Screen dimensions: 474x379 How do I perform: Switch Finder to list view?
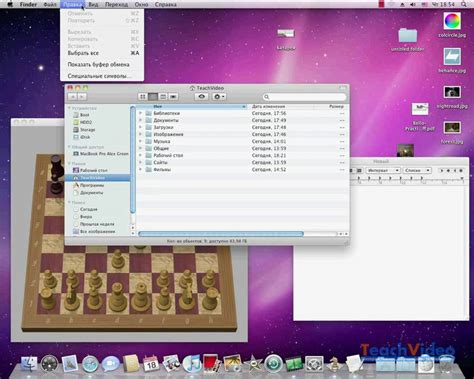(x=153, y=97)
